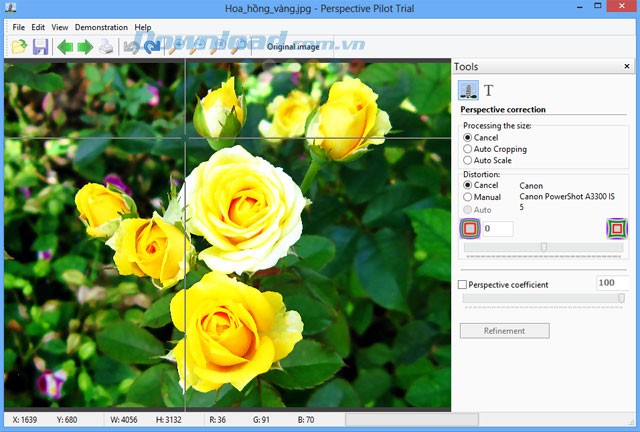Enable the Perspective coefficient checkbox
This screenshot has width=640, height=432.
pyautogui.click(x=462, y=285)
